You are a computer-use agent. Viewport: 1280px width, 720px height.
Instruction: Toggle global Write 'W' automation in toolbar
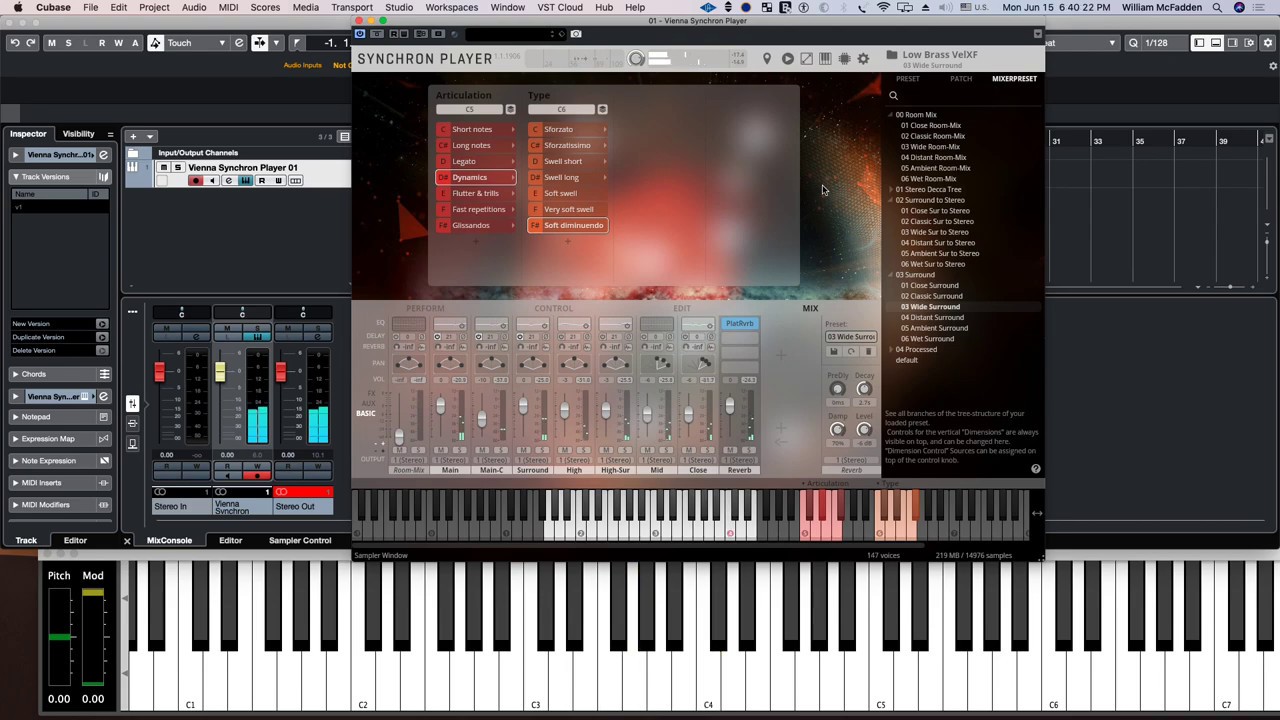(x=118, y=43)
